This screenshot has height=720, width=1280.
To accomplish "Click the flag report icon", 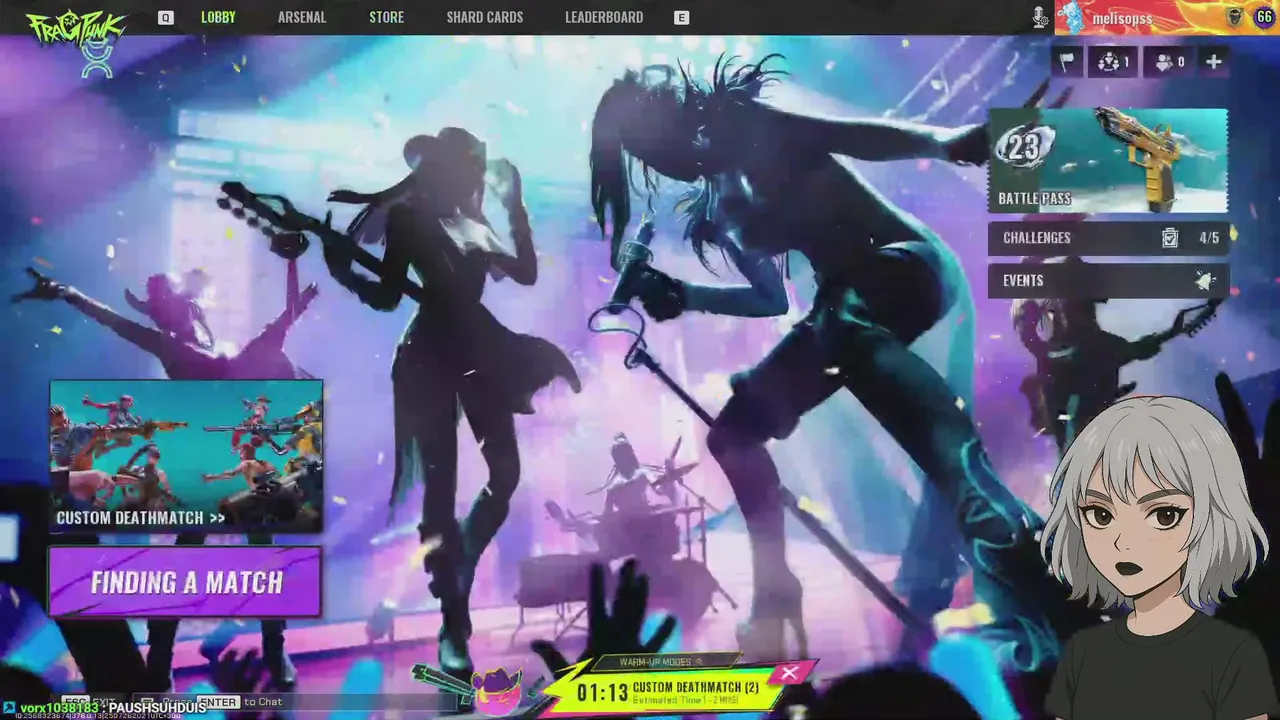I will click(1067, 62).
